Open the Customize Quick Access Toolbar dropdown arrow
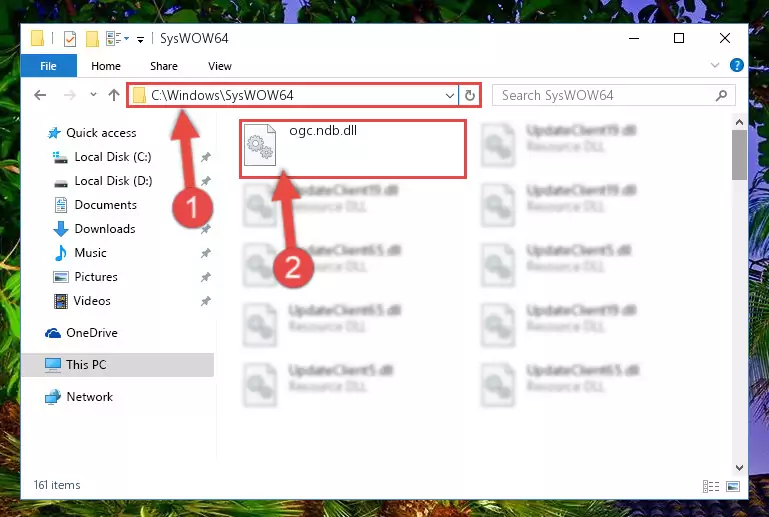 pyautogui.click(x=141, y=39)
